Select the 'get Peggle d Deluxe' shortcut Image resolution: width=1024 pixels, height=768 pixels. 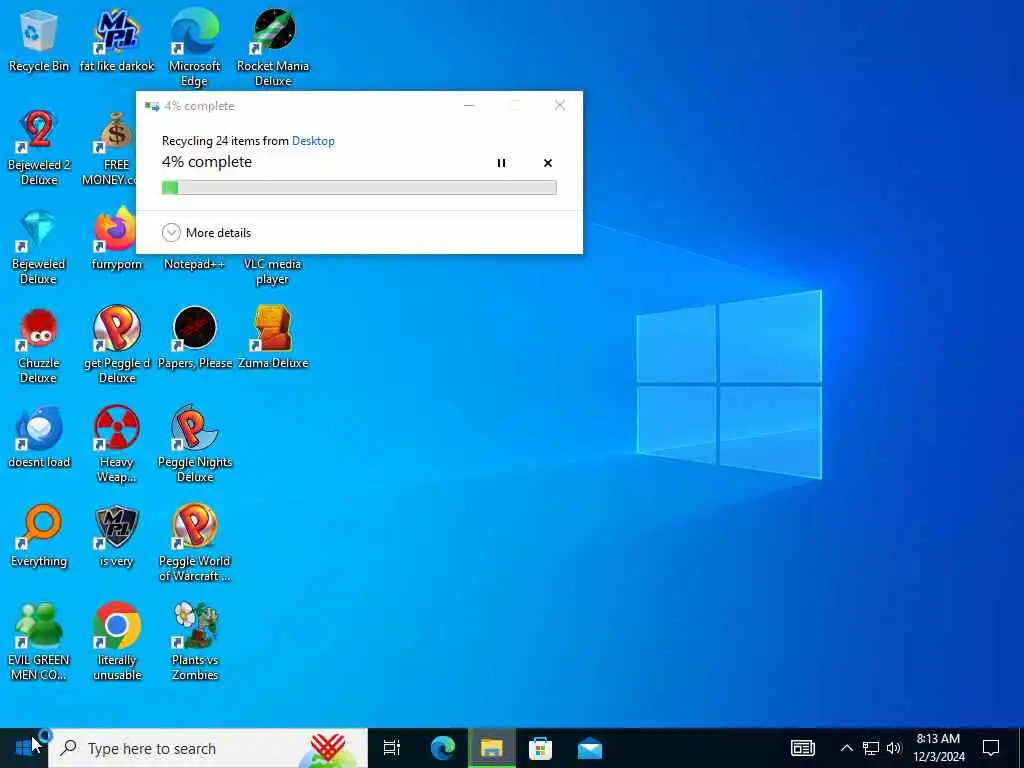point(117,346)
